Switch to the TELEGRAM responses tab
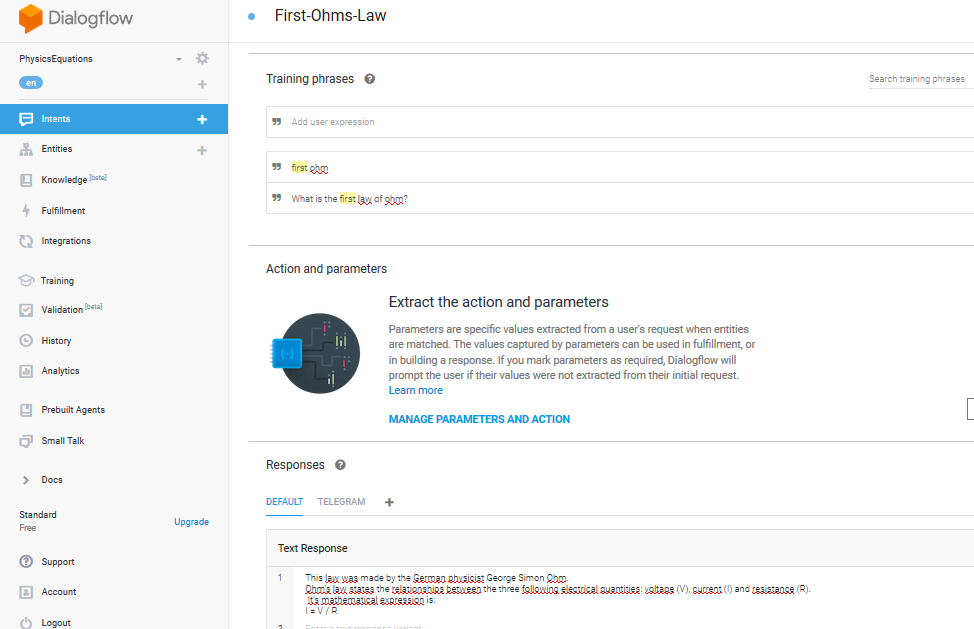The image size is (974, 629). pyautogui.click(x=342, y=502)
